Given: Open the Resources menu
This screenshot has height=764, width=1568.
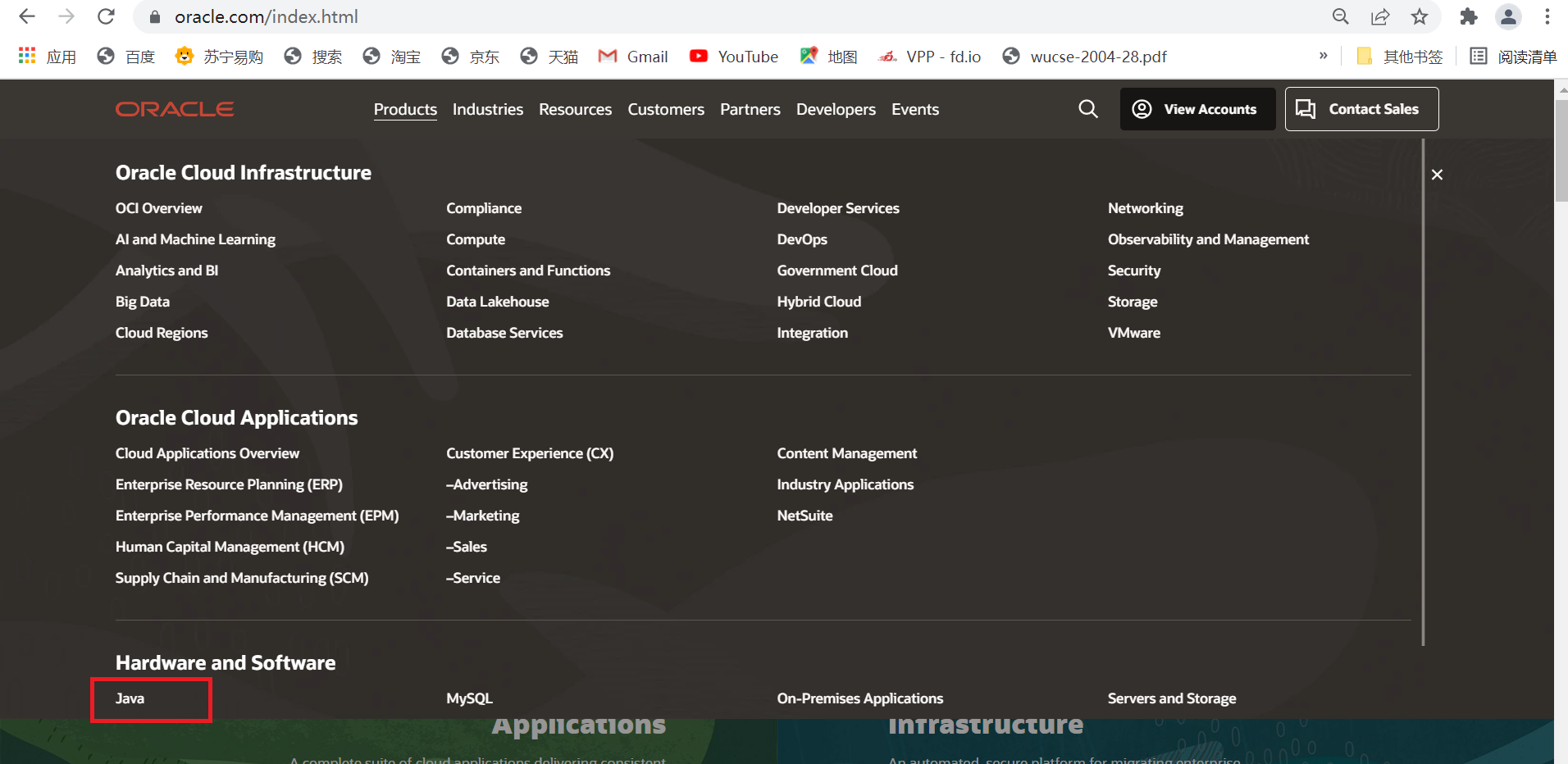Looking at the screenshot, I should click(x=575, y=109).
